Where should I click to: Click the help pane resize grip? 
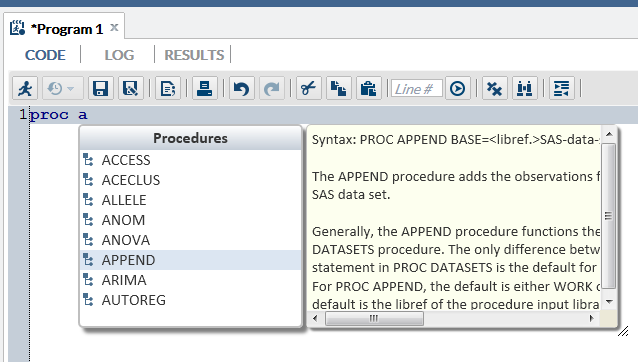coord(623,331)
